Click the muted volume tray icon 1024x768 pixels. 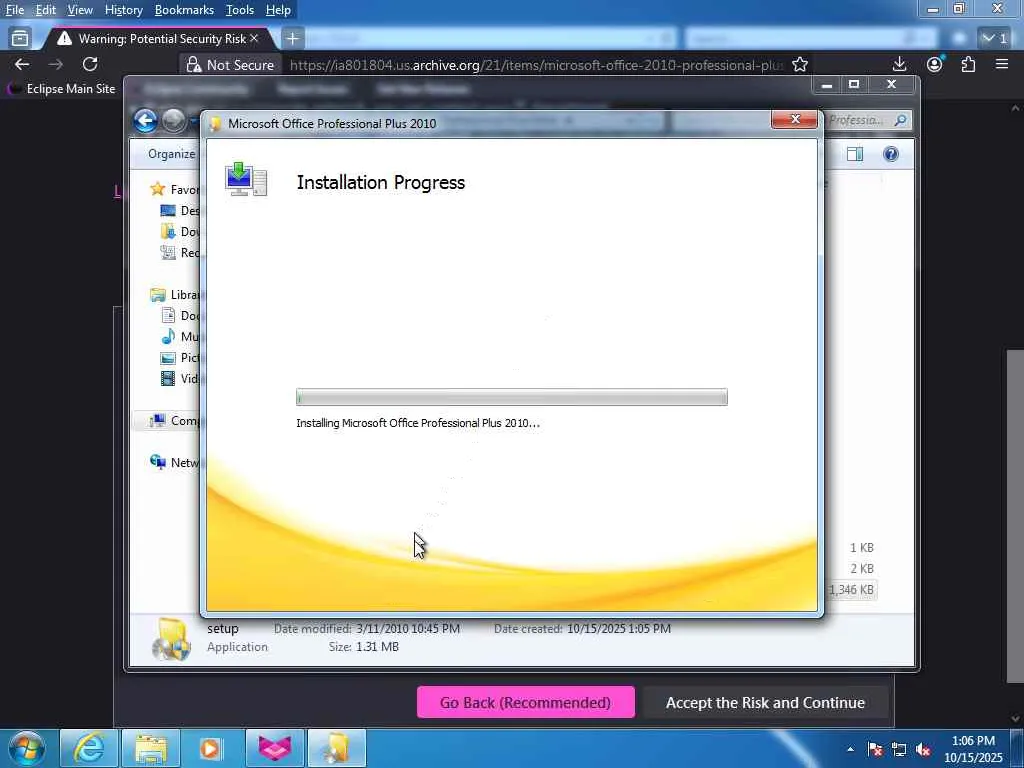923,750
